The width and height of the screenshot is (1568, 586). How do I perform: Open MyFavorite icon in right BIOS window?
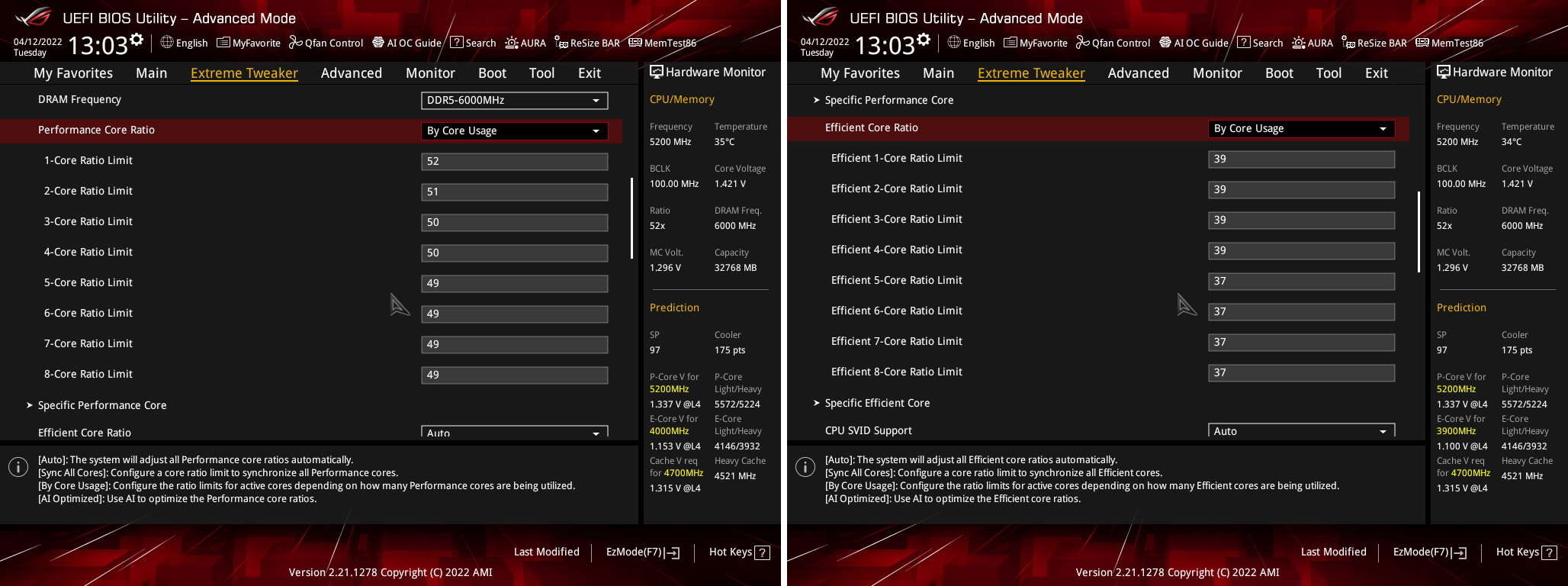1011,42
